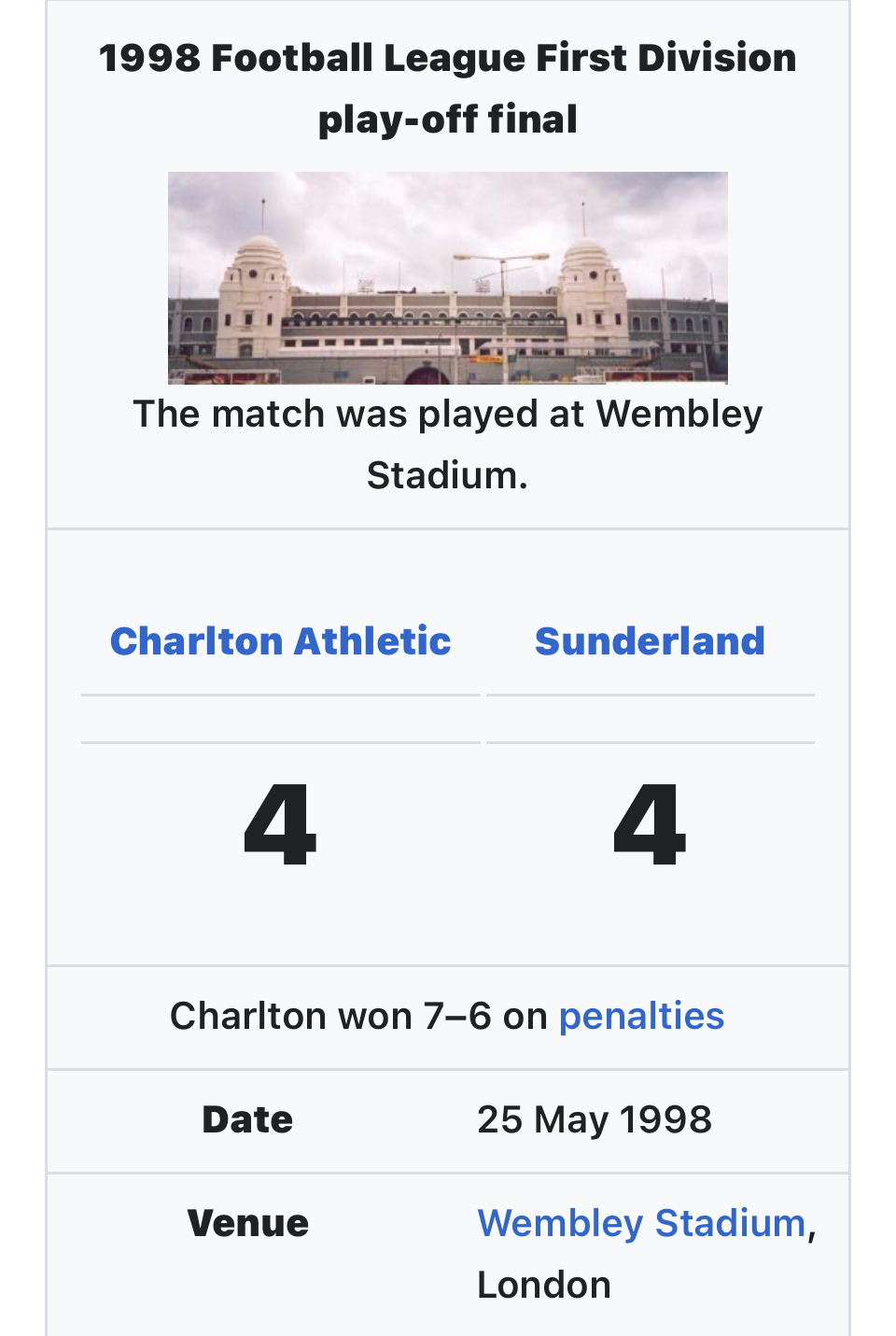Click Charlton Athletic's score of 4

coord(280,825)
